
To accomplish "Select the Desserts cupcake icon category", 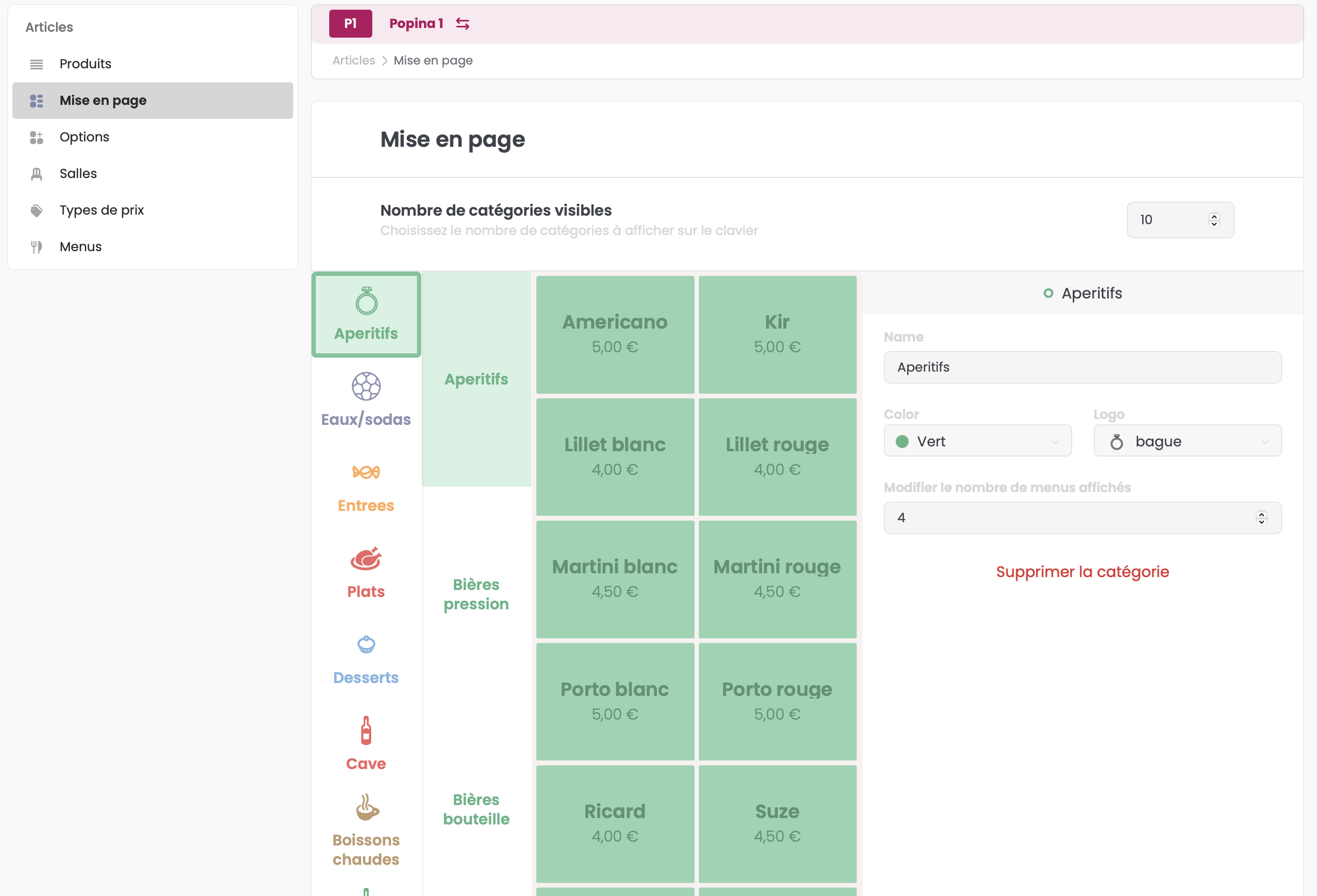I will 365,658.
